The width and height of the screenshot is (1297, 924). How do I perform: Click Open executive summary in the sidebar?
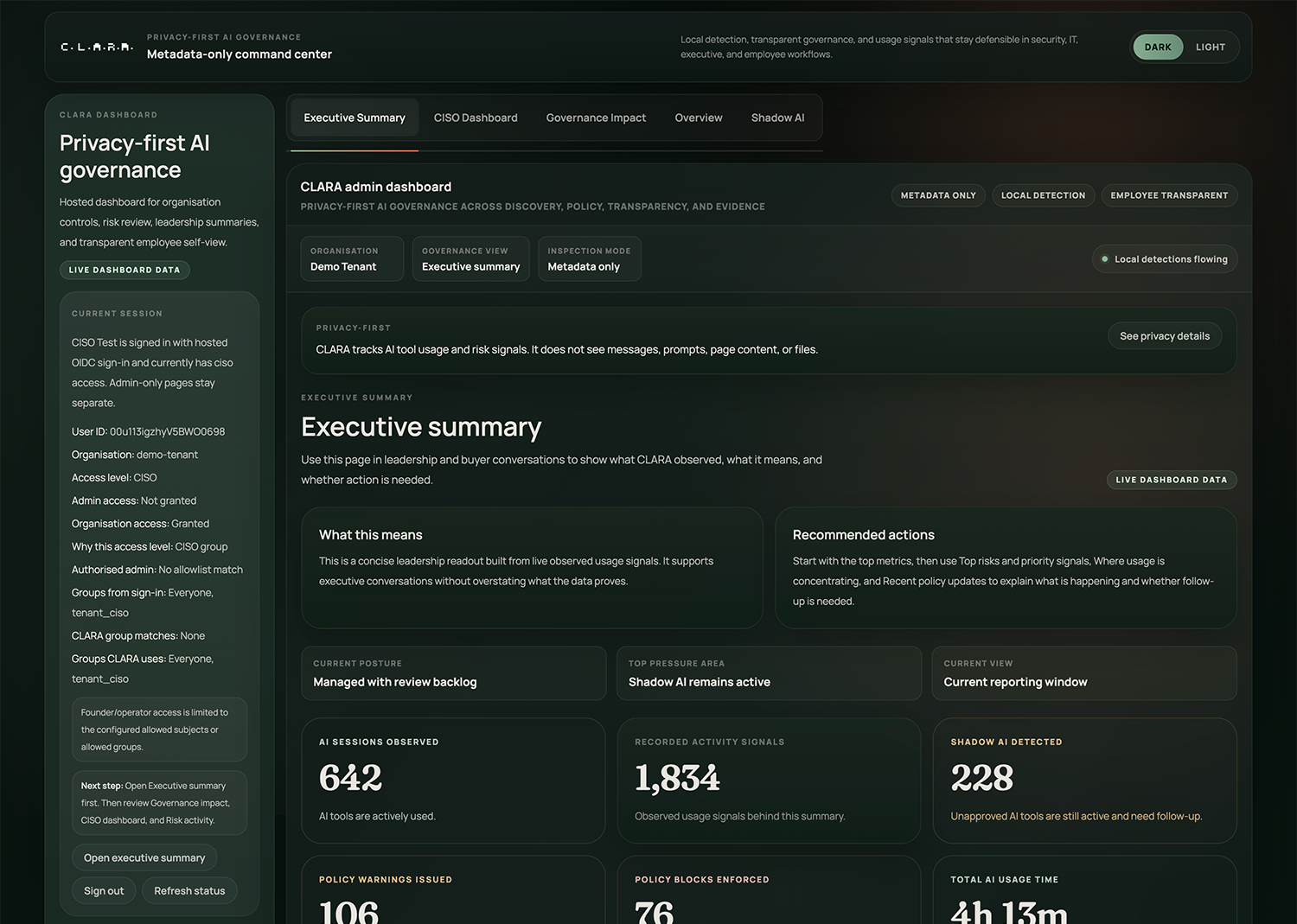144,857
